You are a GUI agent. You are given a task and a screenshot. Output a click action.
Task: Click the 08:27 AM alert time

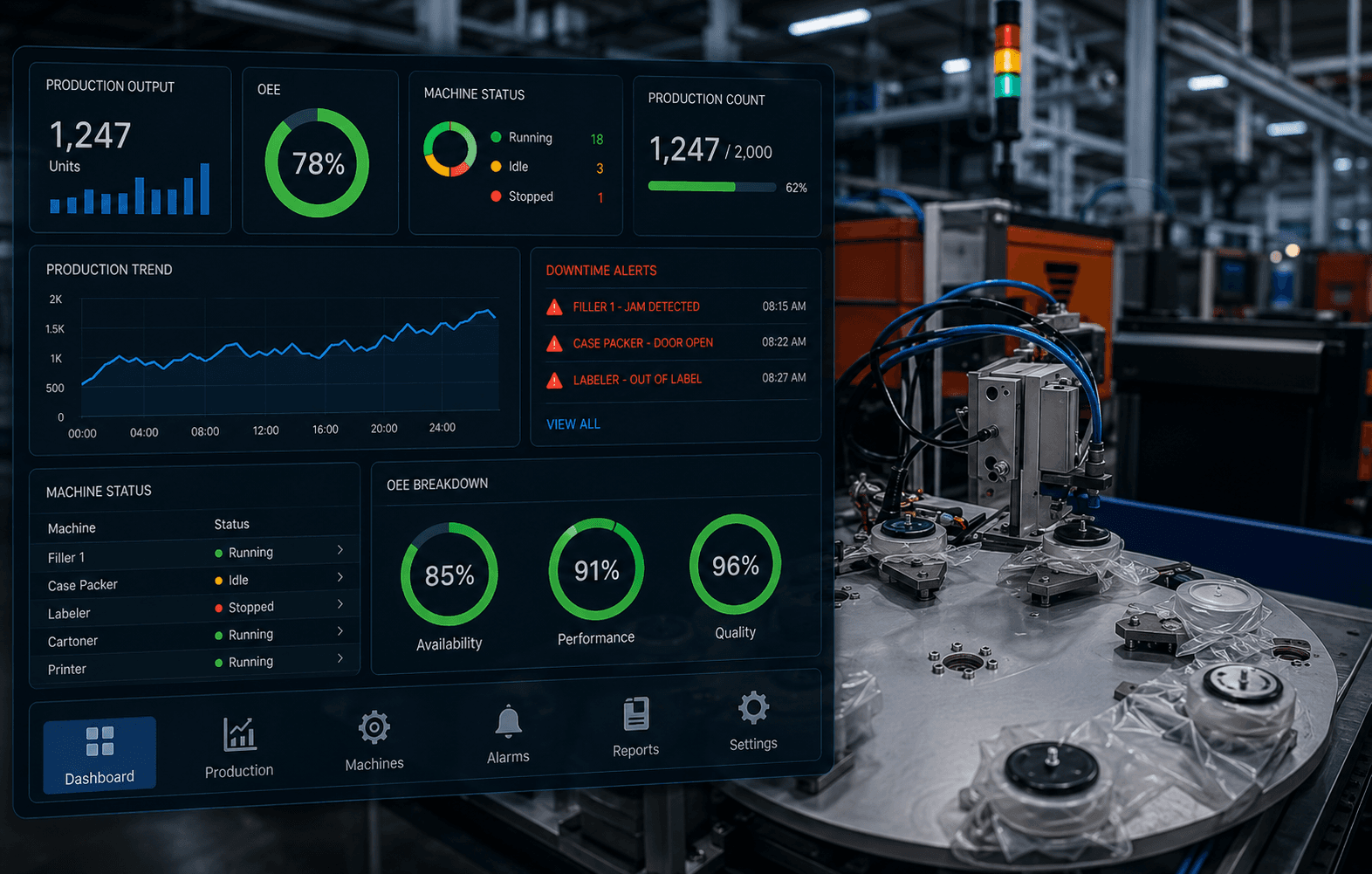pyautogui.click(x=784, y=378)
